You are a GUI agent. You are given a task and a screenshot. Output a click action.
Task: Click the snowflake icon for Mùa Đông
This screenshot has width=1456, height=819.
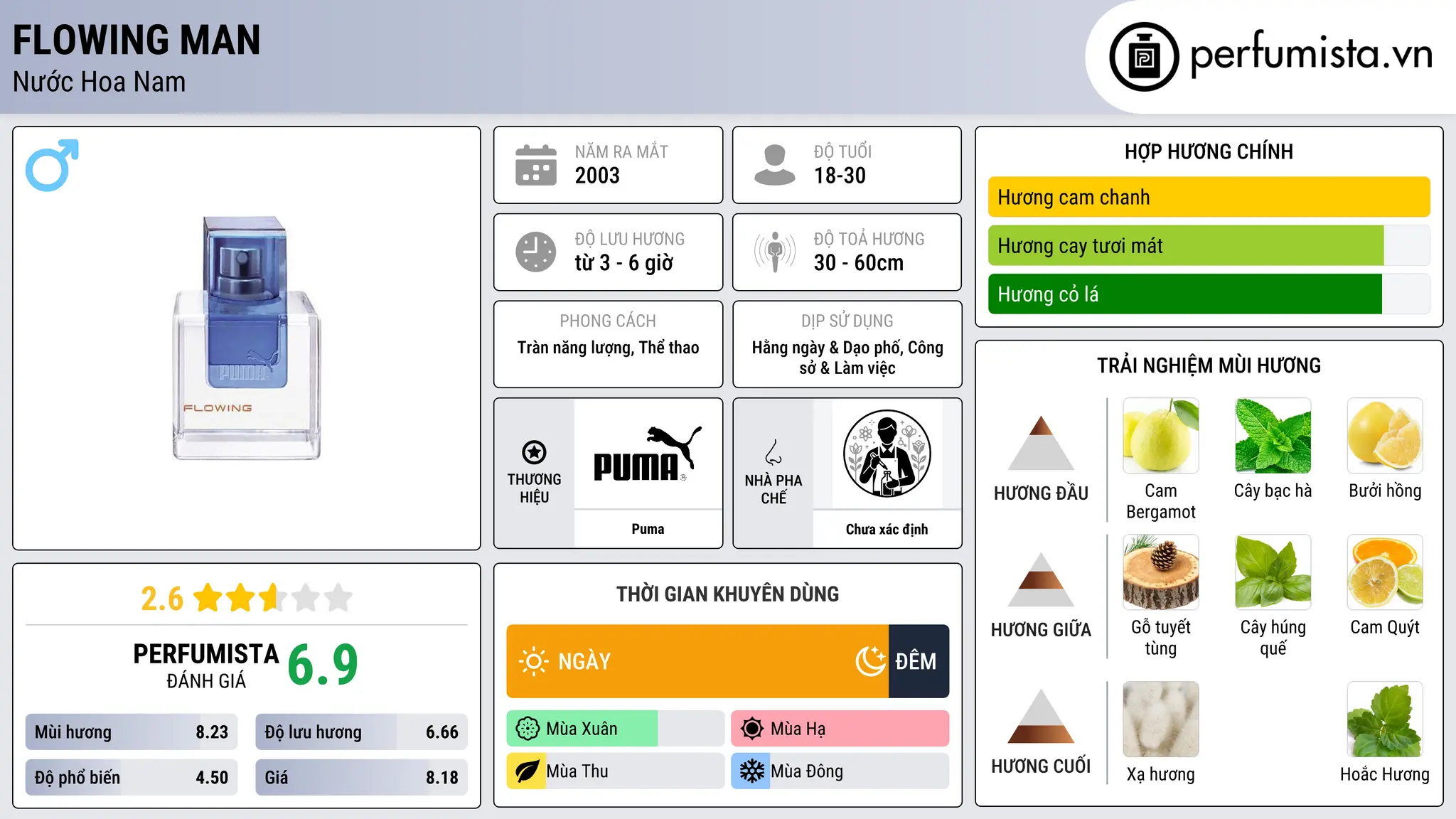(x=751, y=771)
